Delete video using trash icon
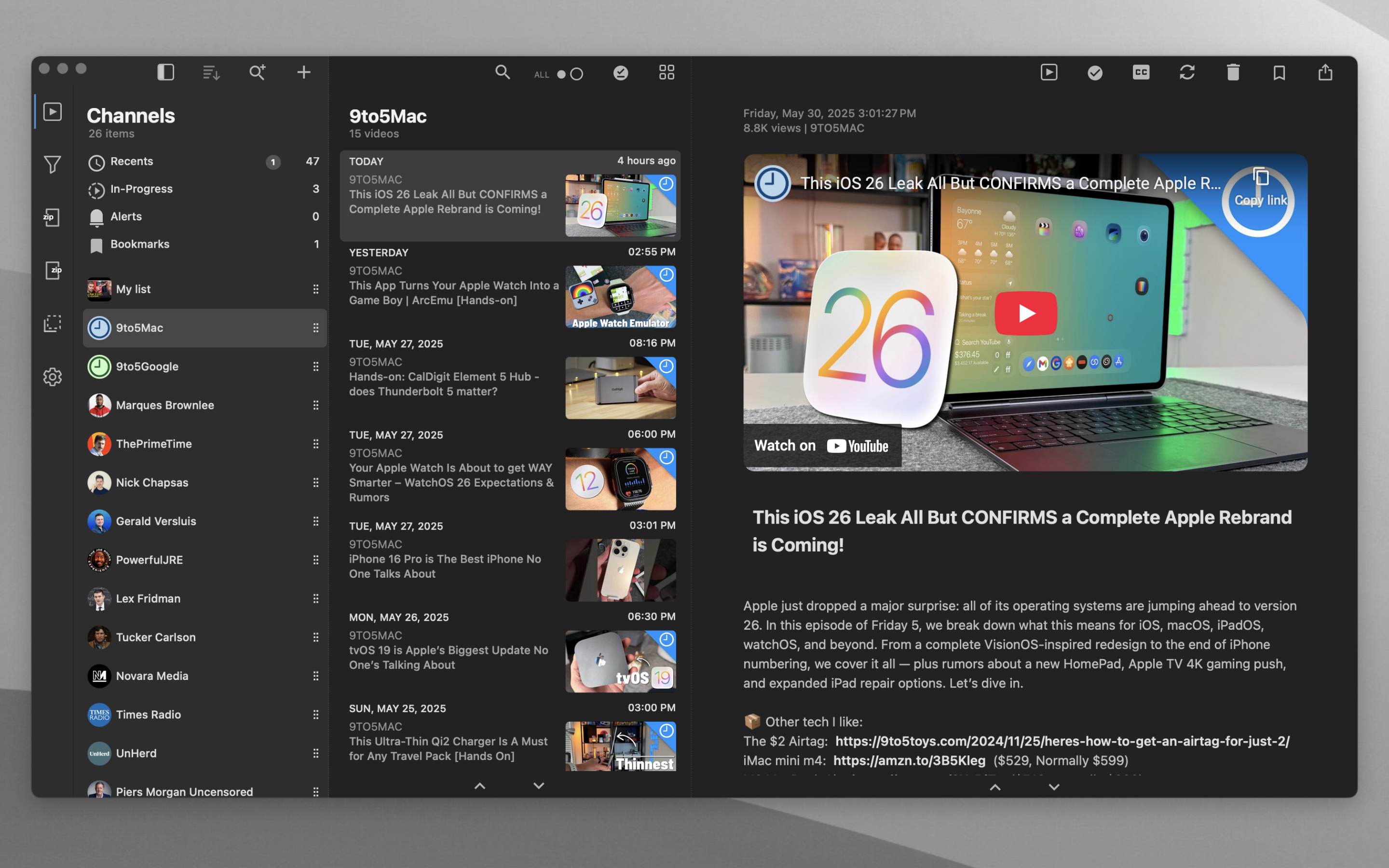The image size is (1389, 868). (1233, 72)
